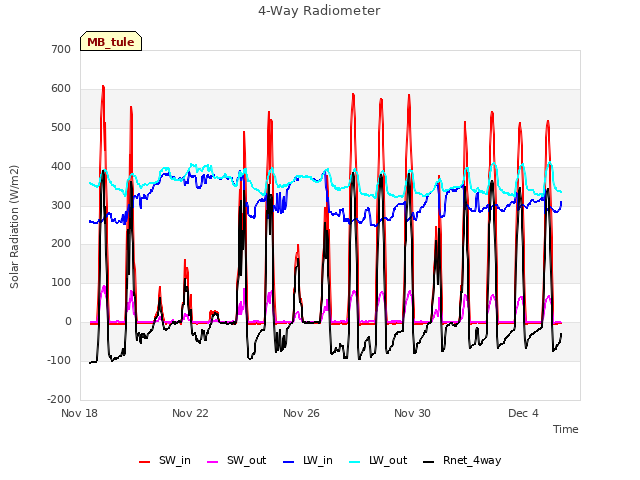Click the 4-Way Radiometer chart title
This screenshot has height=480, width=640.
(x=319, y=11)
